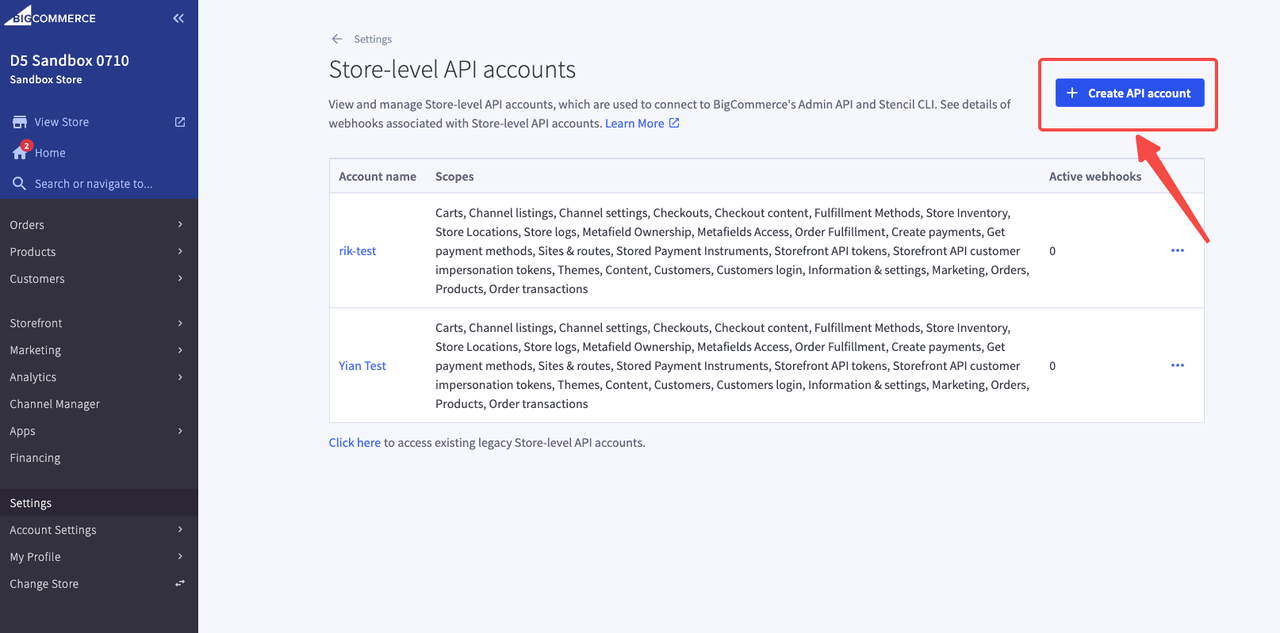Expand the Apps menu chevron
The height and width of the screenshot is (633, 1280).
coord(180,431)
